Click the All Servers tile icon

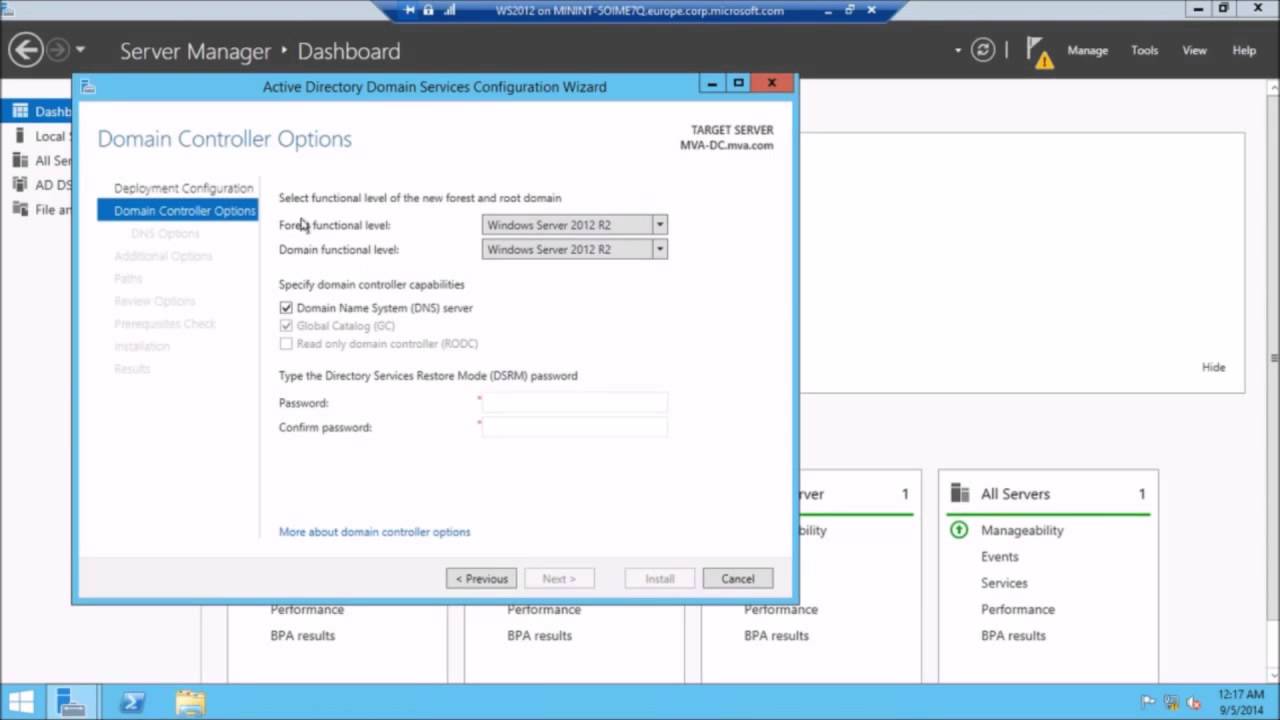pyautogui.click(x=960, y=493)
